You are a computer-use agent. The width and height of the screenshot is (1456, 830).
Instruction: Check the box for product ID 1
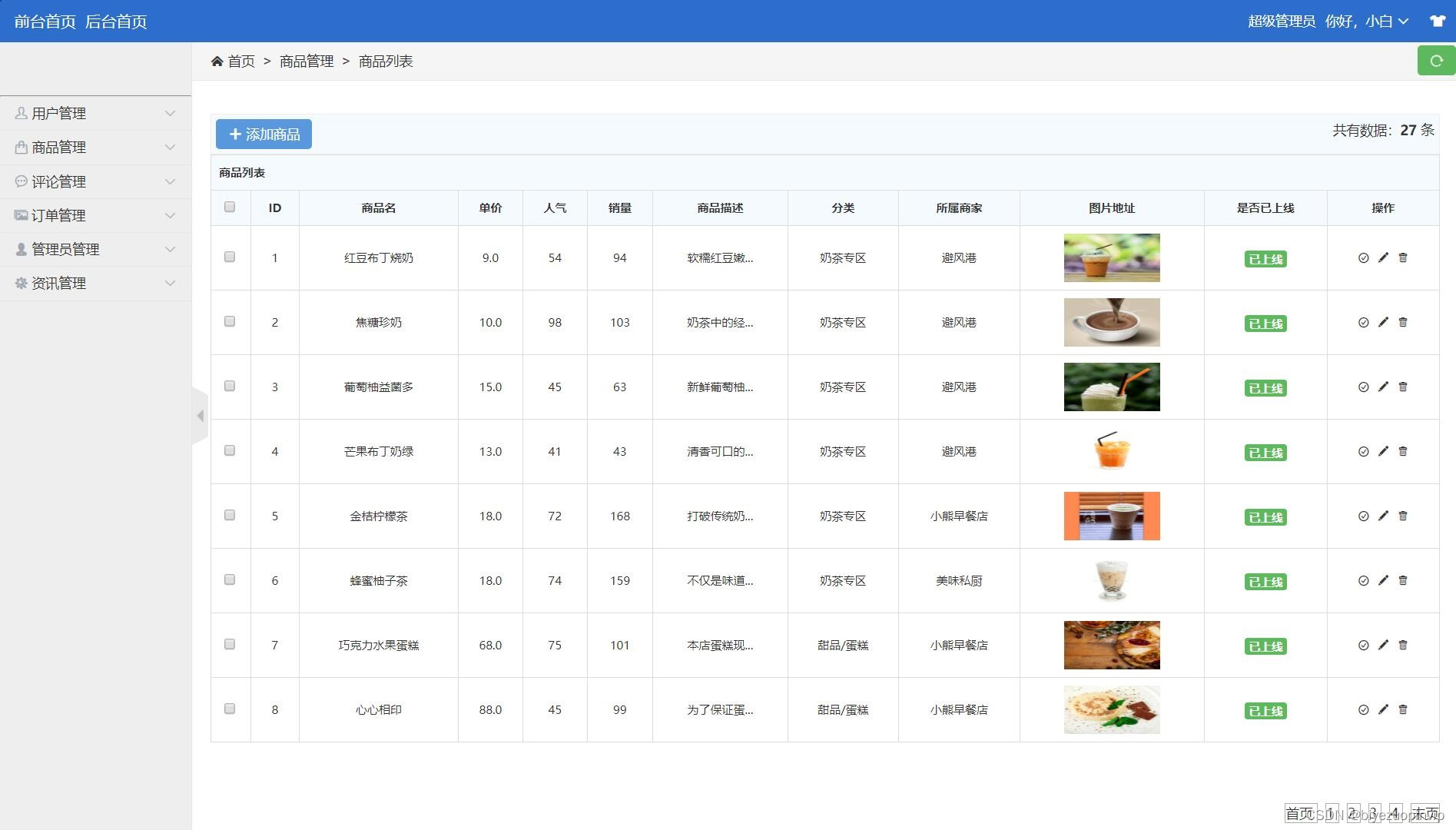click(230, 257)
